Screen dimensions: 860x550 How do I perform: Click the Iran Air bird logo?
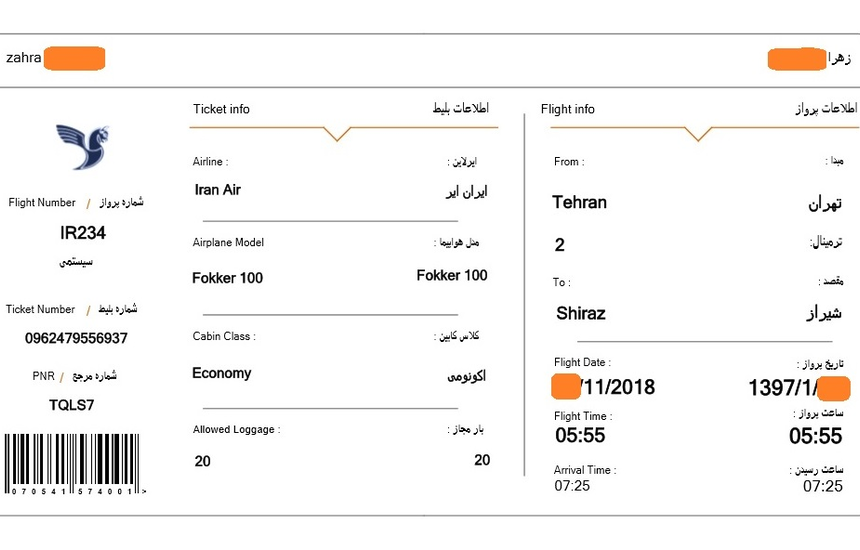click(x=82, y=146)
